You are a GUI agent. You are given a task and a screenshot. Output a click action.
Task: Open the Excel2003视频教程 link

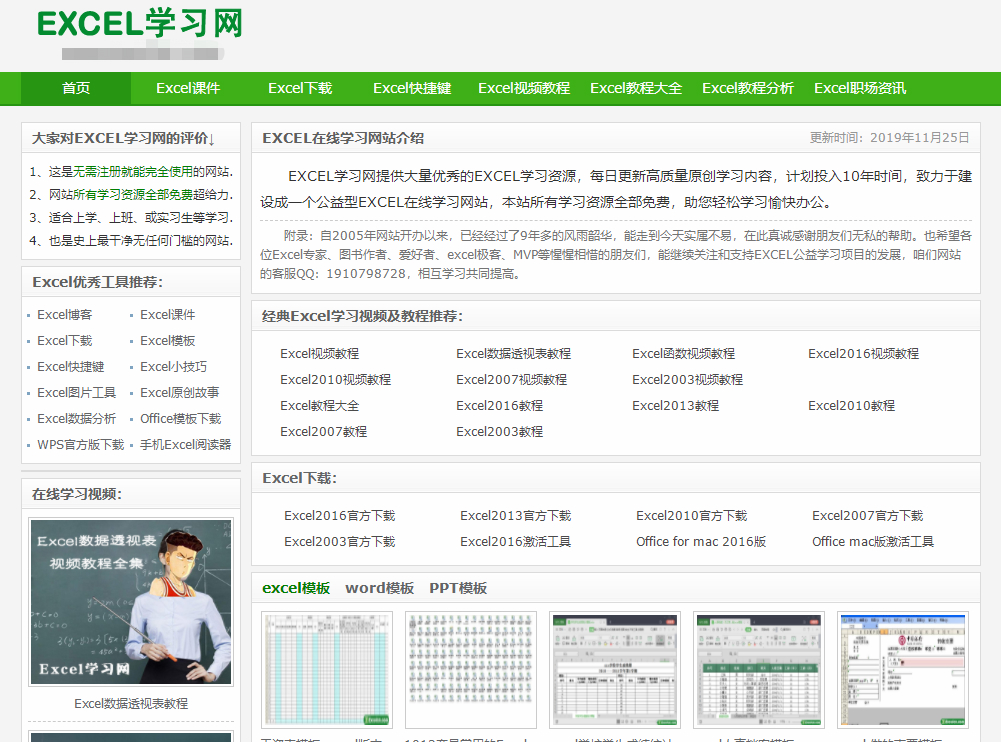point(688,380)
